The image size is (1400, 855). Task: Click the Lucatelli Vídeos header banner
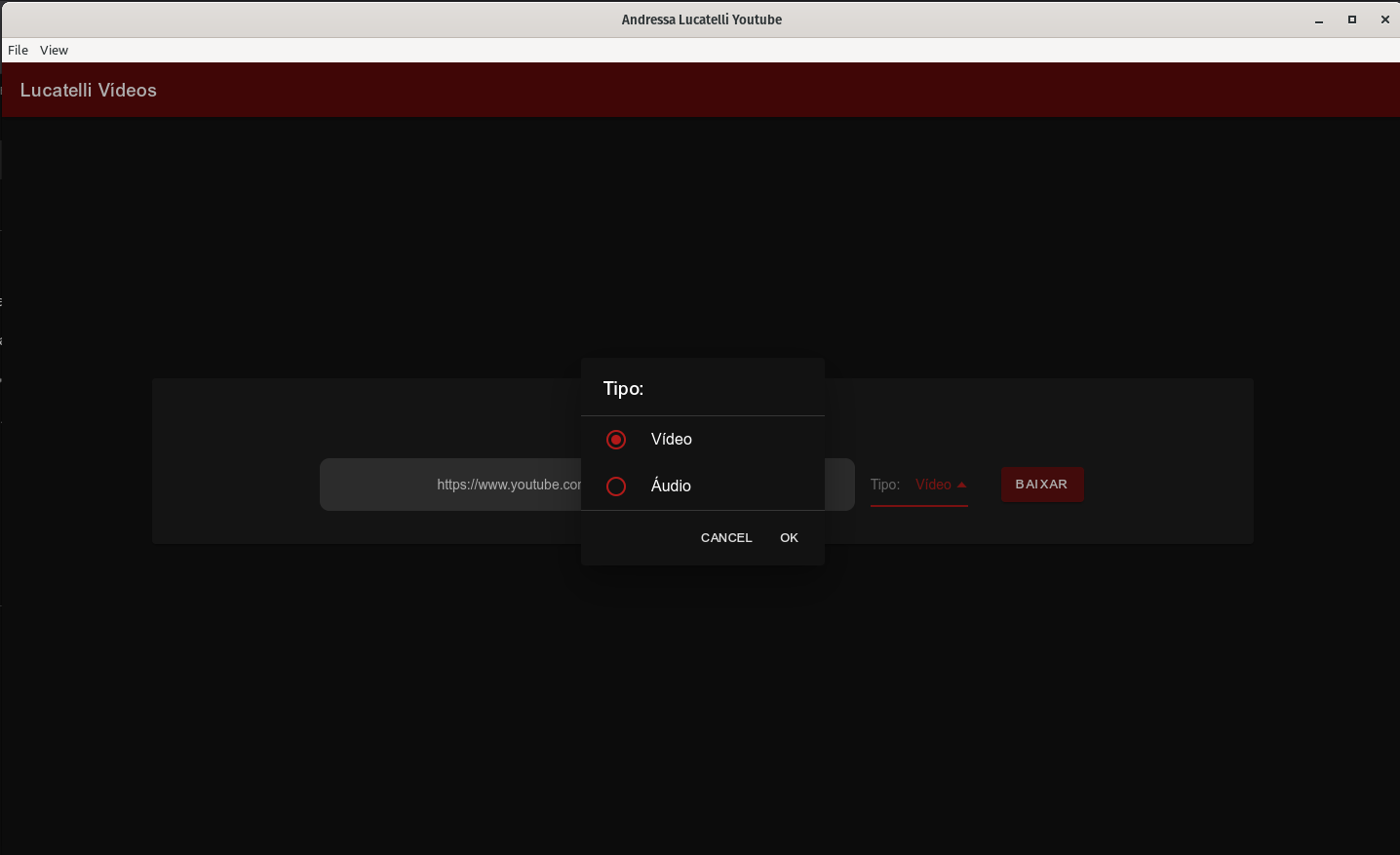pyautogui.click(x=88, y=90)
